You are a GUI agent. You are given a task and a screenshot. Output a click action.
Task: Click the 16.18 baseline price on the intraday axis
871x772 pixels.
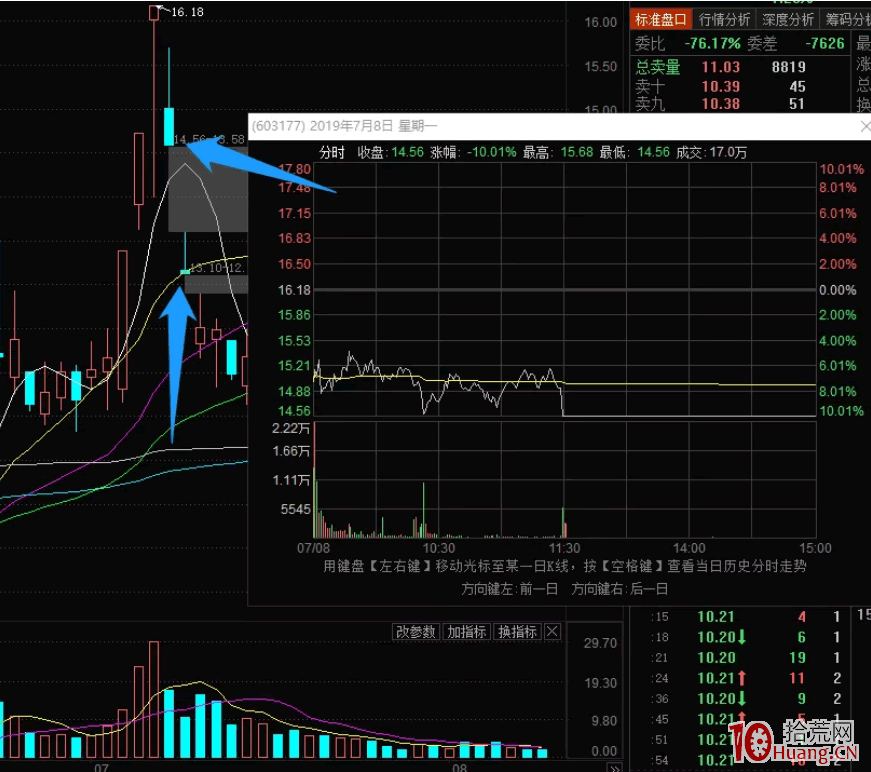[294, 290]
